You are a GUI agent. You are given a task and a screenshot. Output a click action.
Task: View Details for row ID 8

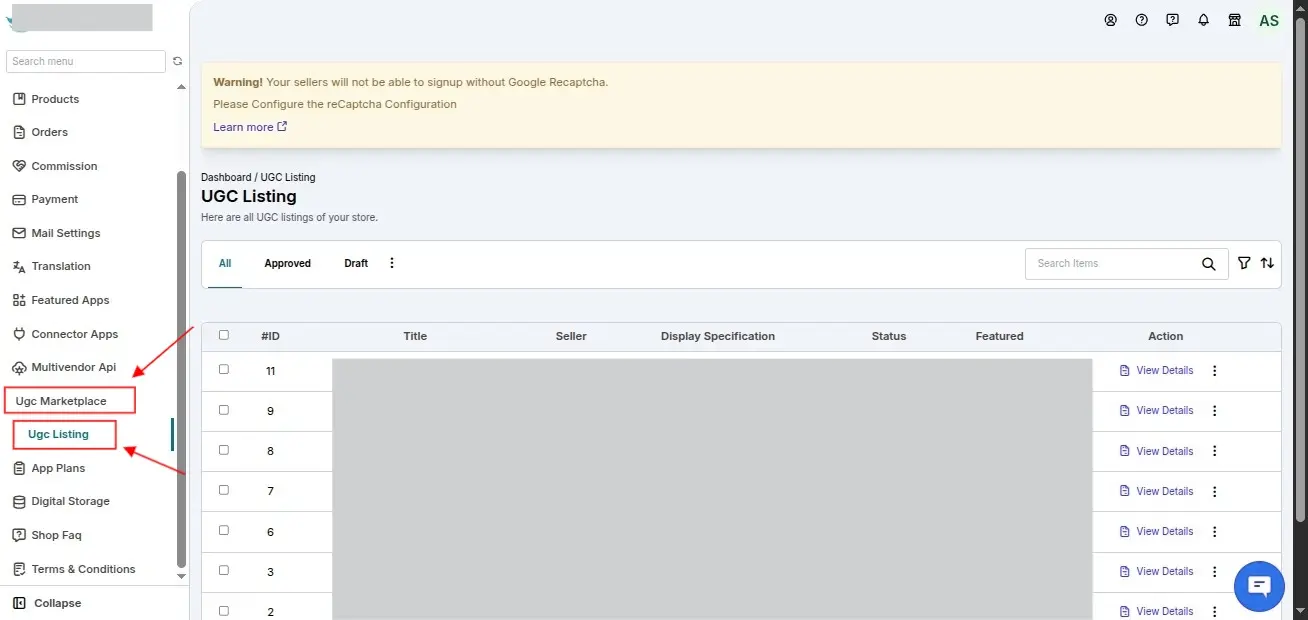1156,451
